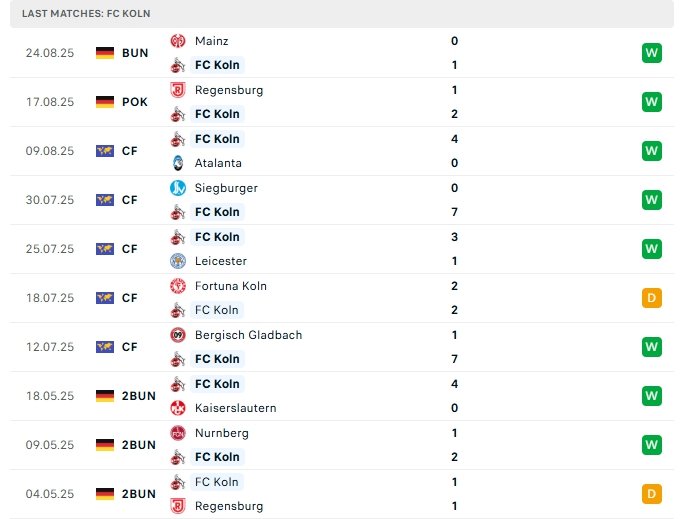This screenshot has width=685, height=519.
Task: Open the Regensburg team link in POK match
Action: pyautogui.click(x=229, y=90)
